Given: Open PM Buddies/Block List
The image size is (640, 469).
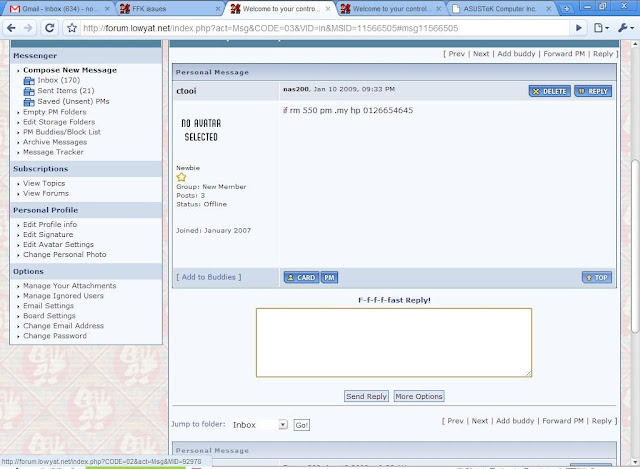Looking at the screenshot, I should pos(62,132).
